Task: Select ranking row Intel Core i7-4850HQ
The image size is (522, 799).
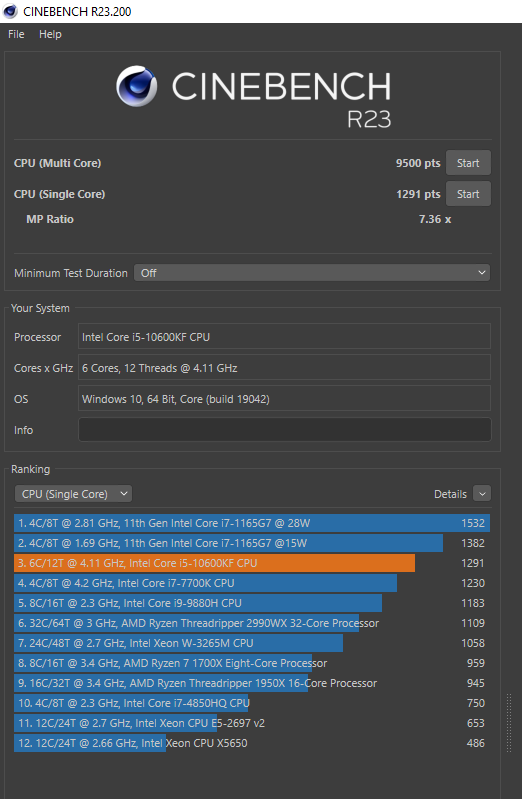Action: 252,703
